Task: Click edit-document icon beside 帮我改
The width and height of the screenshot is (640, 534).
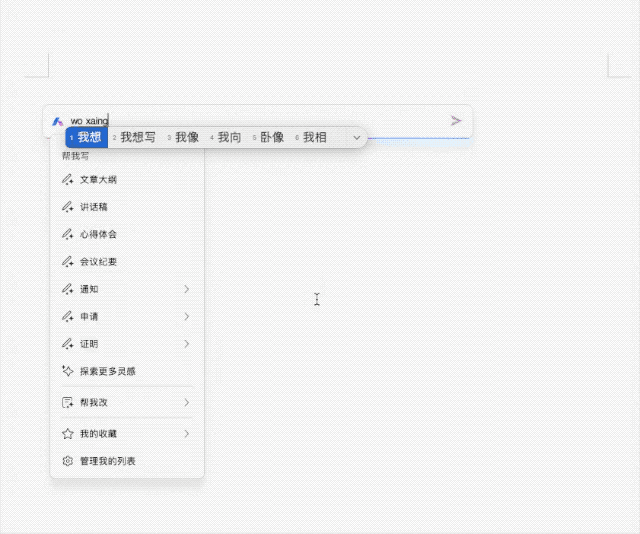Action: (x=67, y=403)
